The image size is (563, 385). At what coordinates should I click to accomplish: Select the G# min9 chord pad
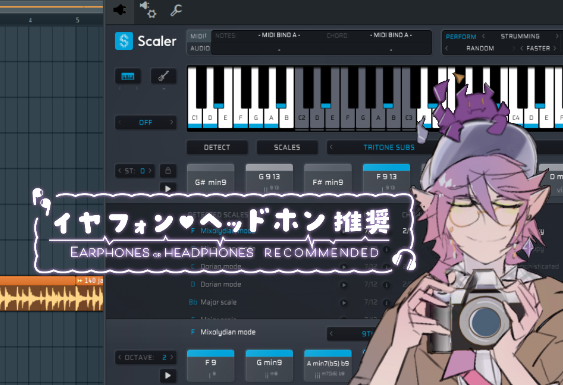211,179
